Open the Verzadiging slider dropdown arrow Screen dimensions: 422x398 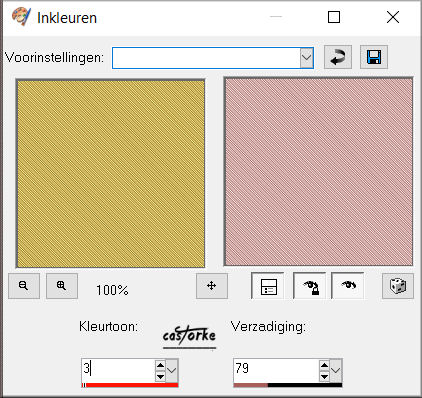(336, 370)
